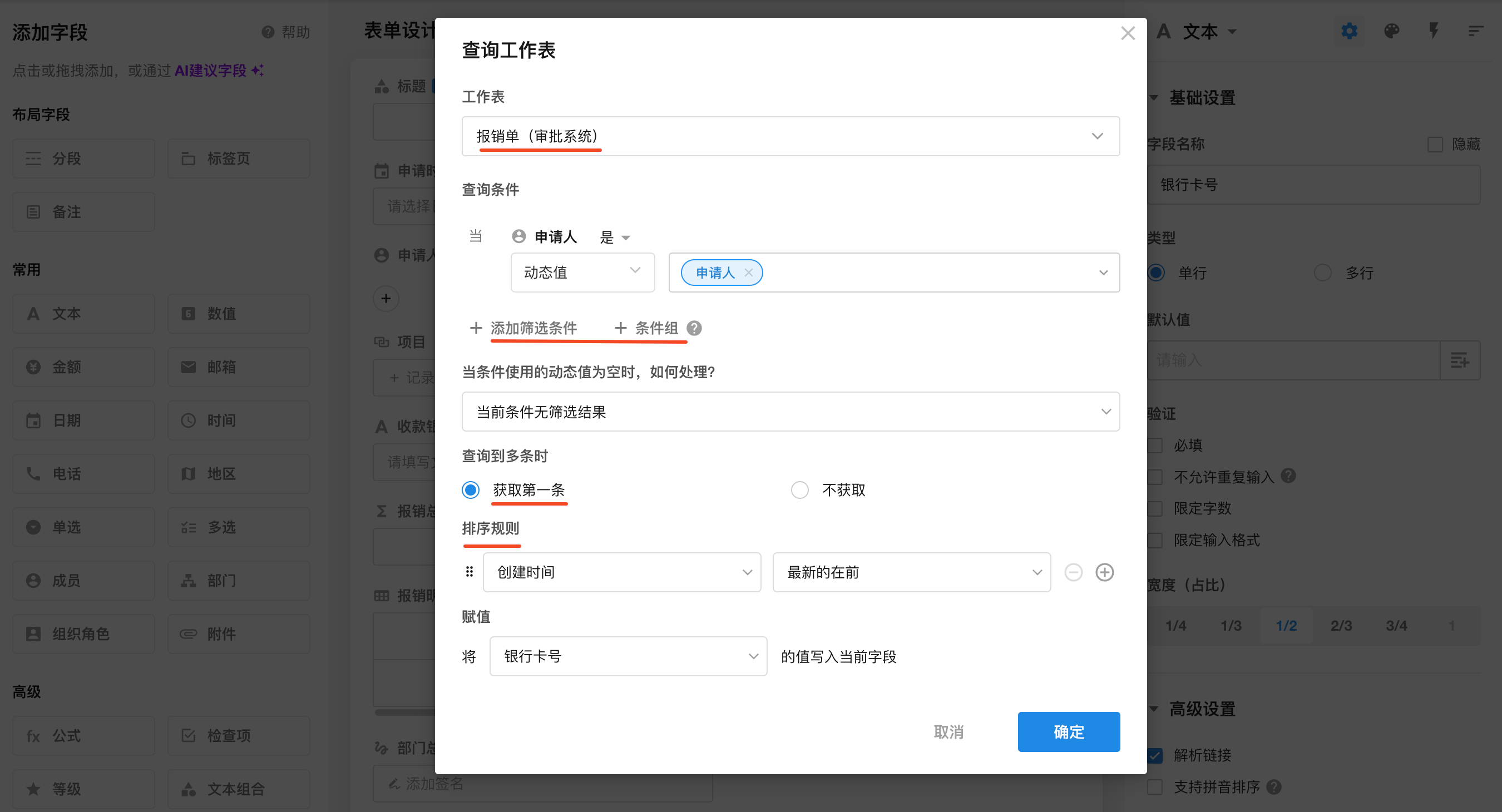Viewport: 1502px width, 812px height.
Task: Click the 确定 button
Action: click(x=1068, y=731)
